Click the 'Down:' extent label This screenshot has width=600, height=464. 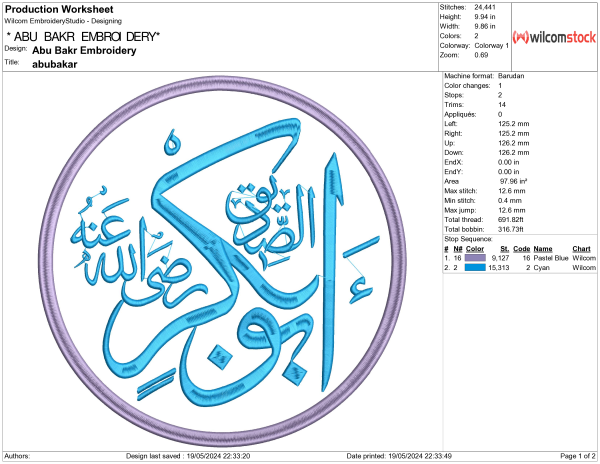click(x=453, y=153)
